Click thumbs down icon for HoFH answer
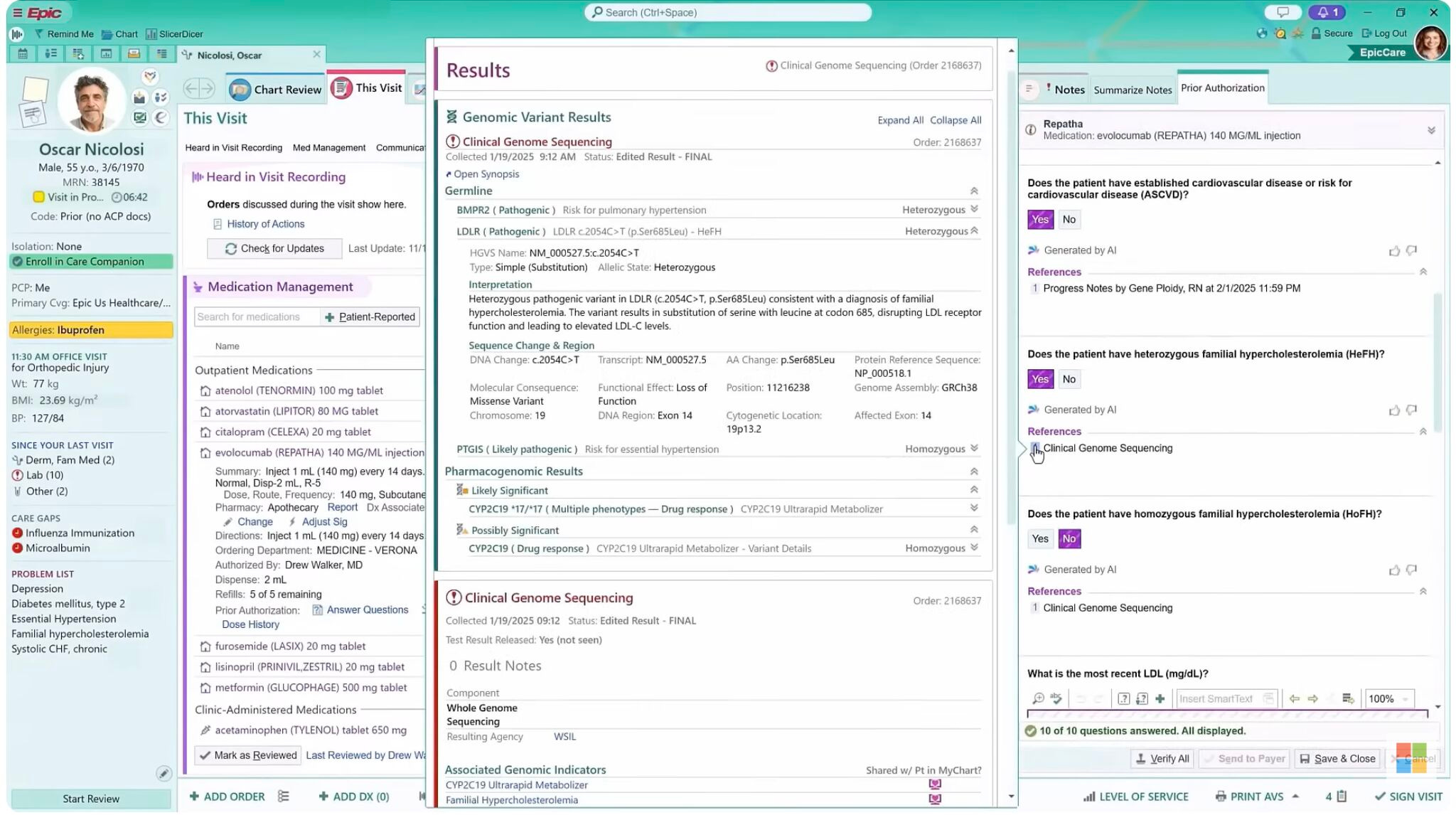The image size is (1456, 815). (1411, 570)
